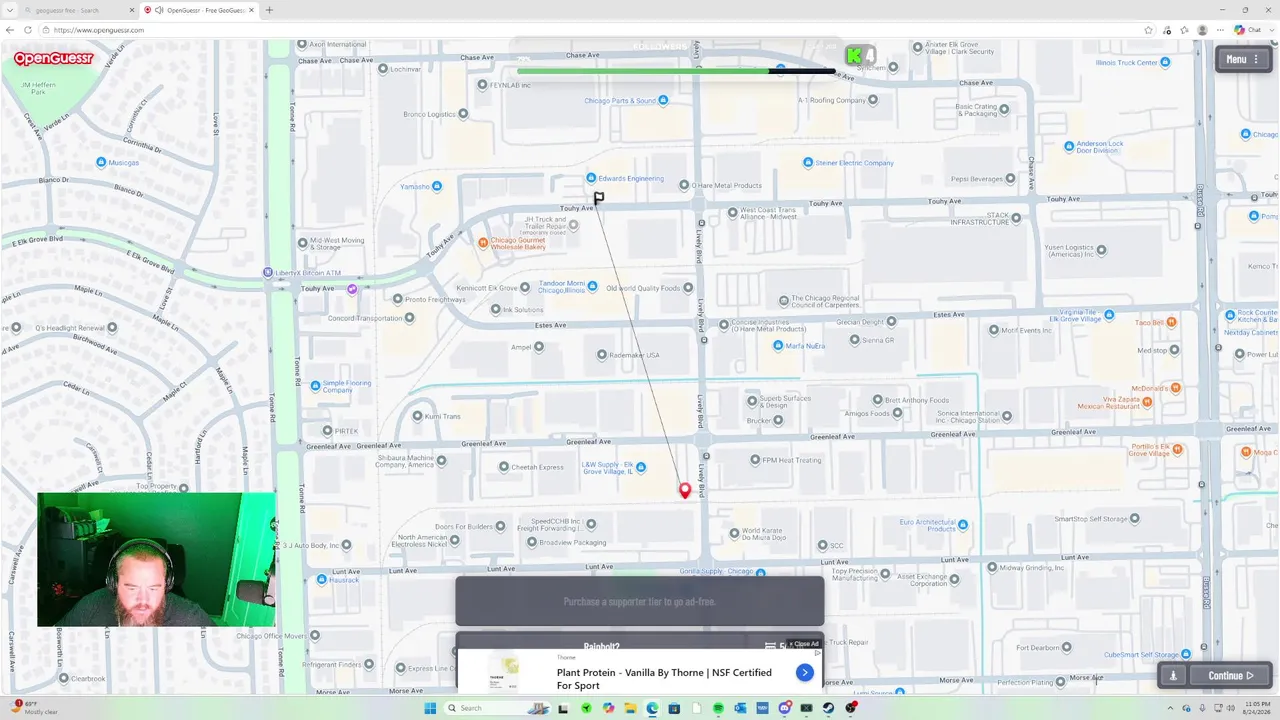The width and height of the screenshot is (1280, 720).
Task: Click the browser back arrow
Action: [10, 30]
